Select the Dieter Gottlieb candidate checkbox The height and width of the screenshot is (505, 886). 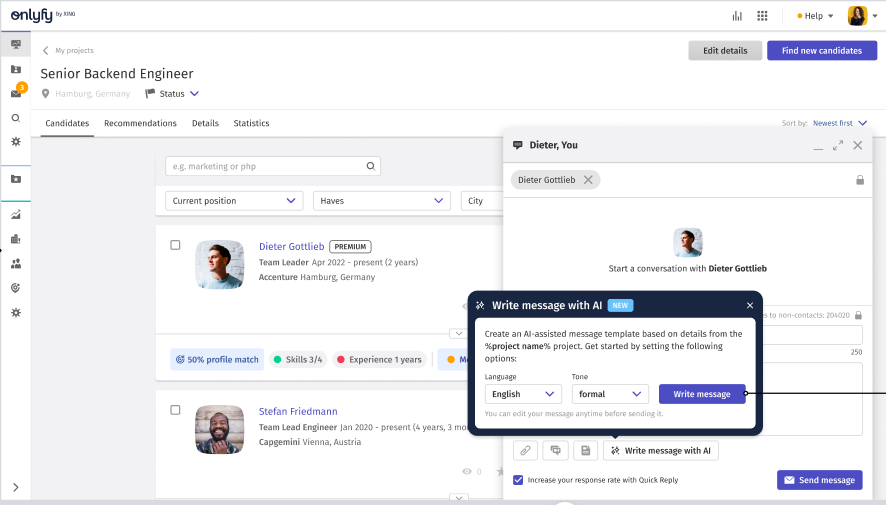click(x=175, y=245)
